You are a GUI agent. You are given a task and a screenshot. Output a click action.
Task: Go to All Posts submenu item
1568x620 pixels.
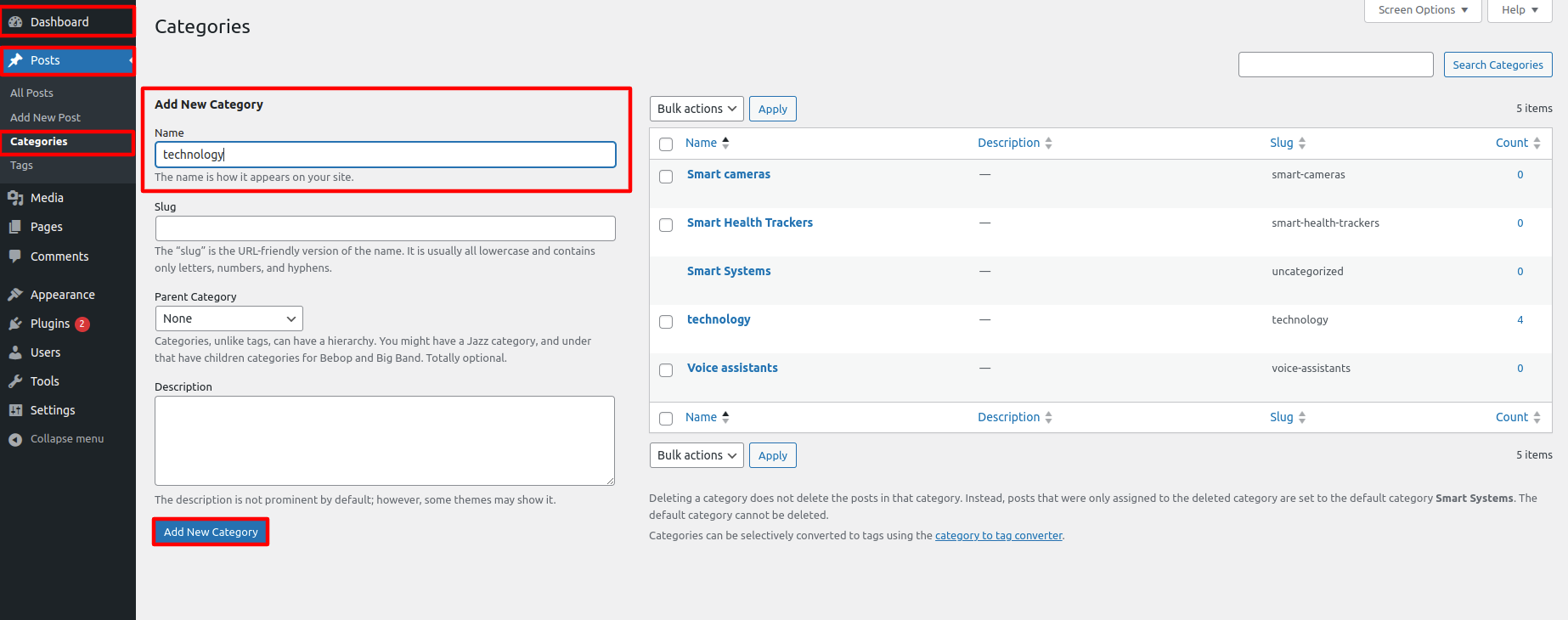31,93
